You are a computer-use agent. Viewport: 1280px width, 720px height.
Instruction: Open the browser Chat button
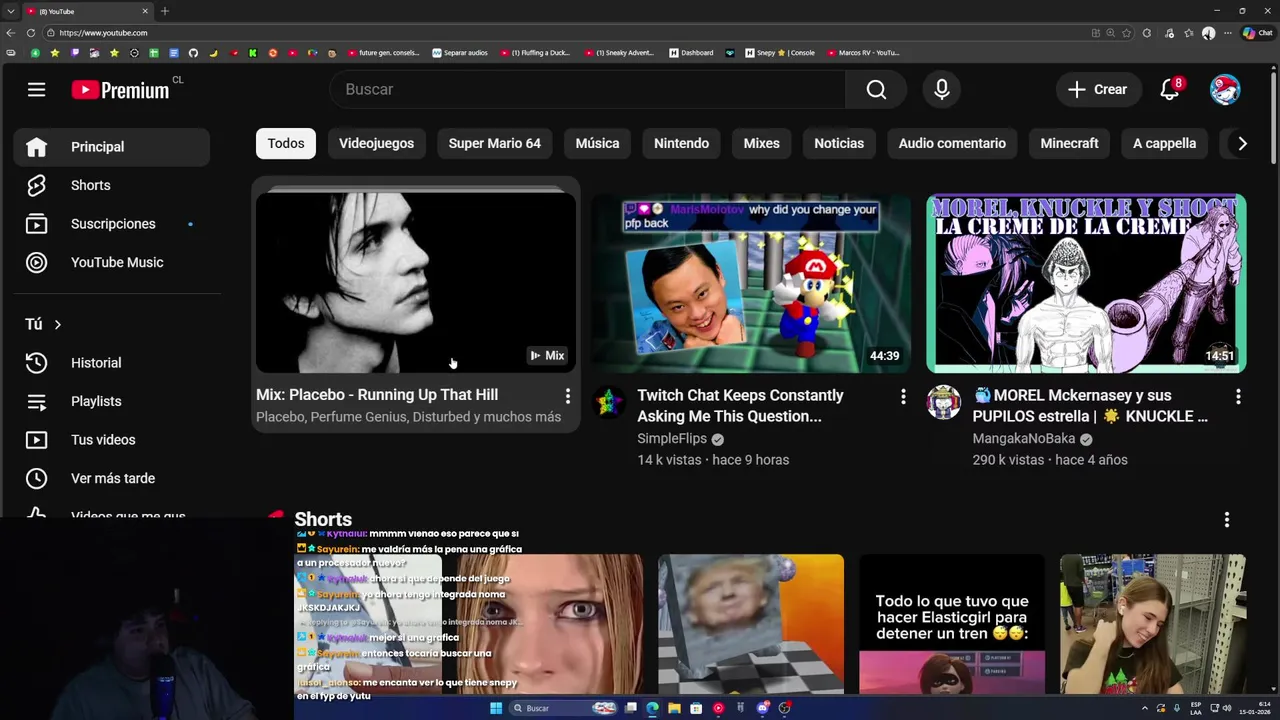click(x=1257, y=33)
